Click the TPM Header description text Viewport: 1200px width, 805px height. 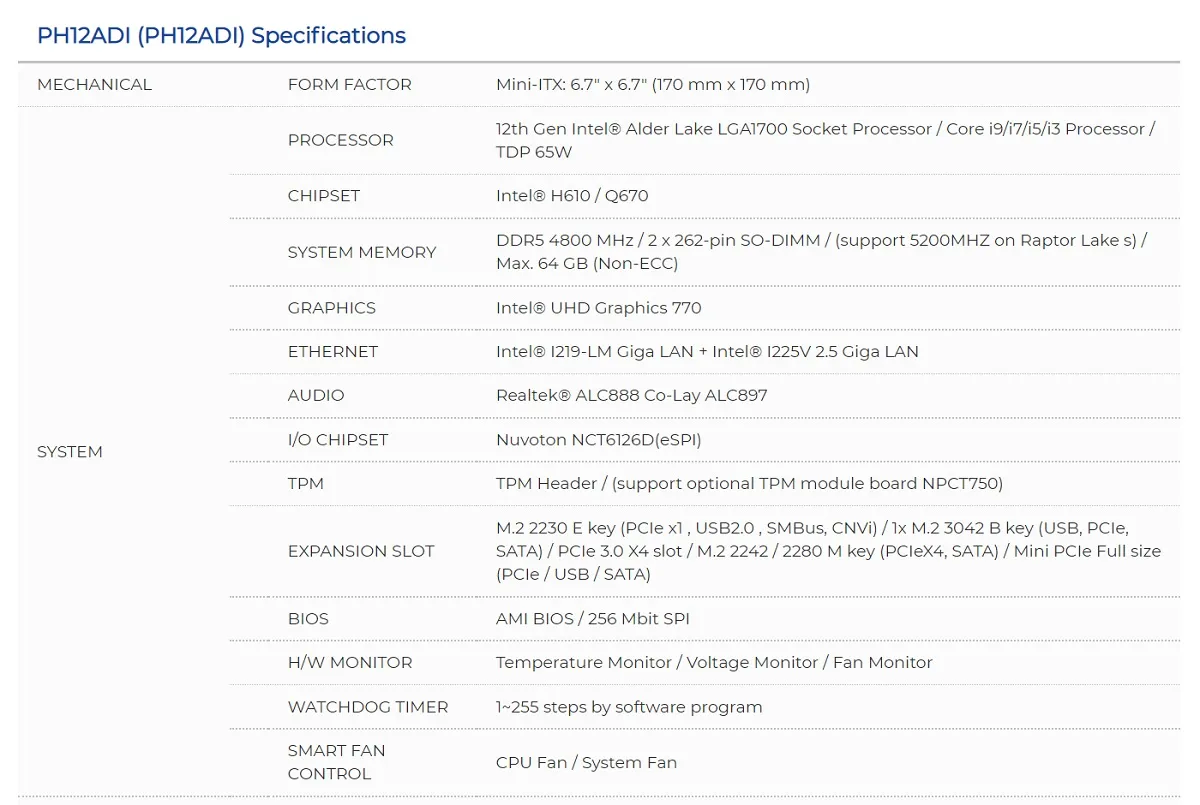(x=750, y=484)
